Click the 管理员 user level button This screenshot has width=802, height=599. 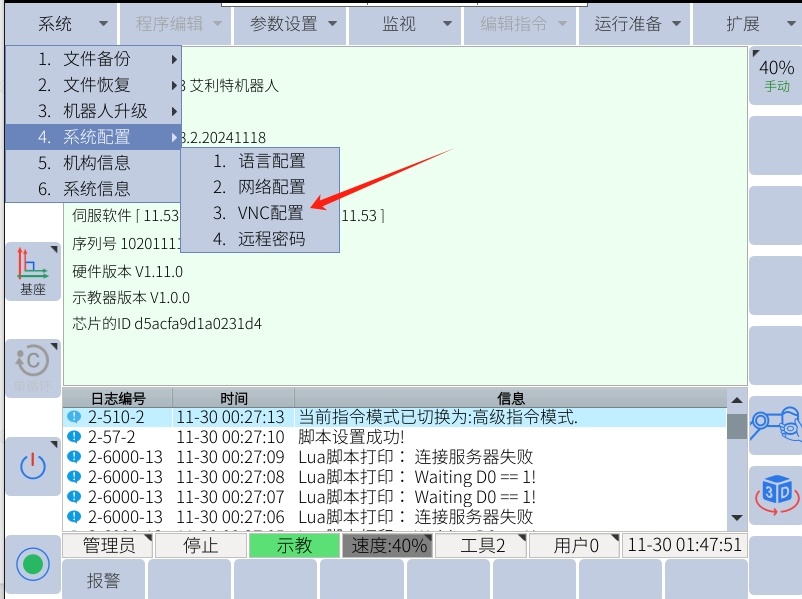(108, 546)
